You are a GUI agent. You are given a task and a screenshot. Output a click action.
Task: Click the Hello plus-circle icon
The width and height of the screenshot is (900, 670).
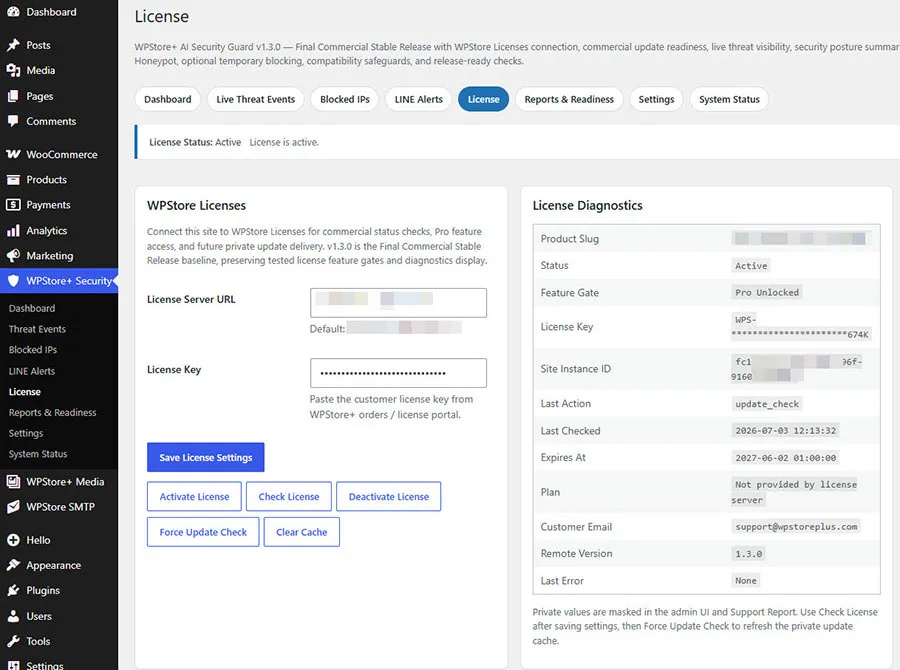tap(13, 540)
